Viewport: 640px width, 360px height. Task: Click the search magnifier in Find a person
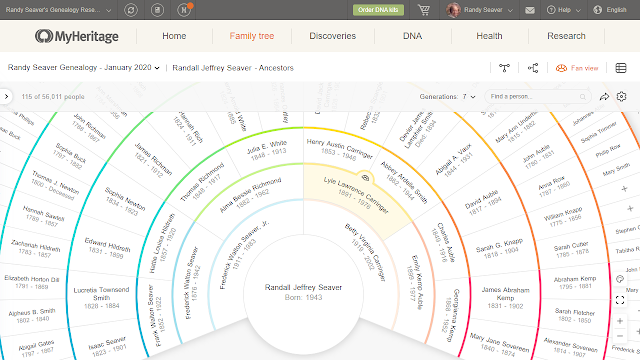[x=582, y=97]
